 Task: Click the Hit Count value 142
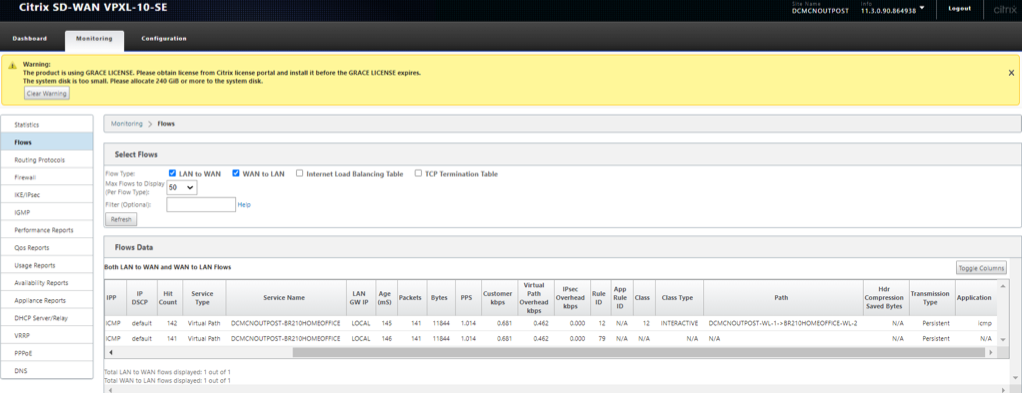tap(173, 323)
